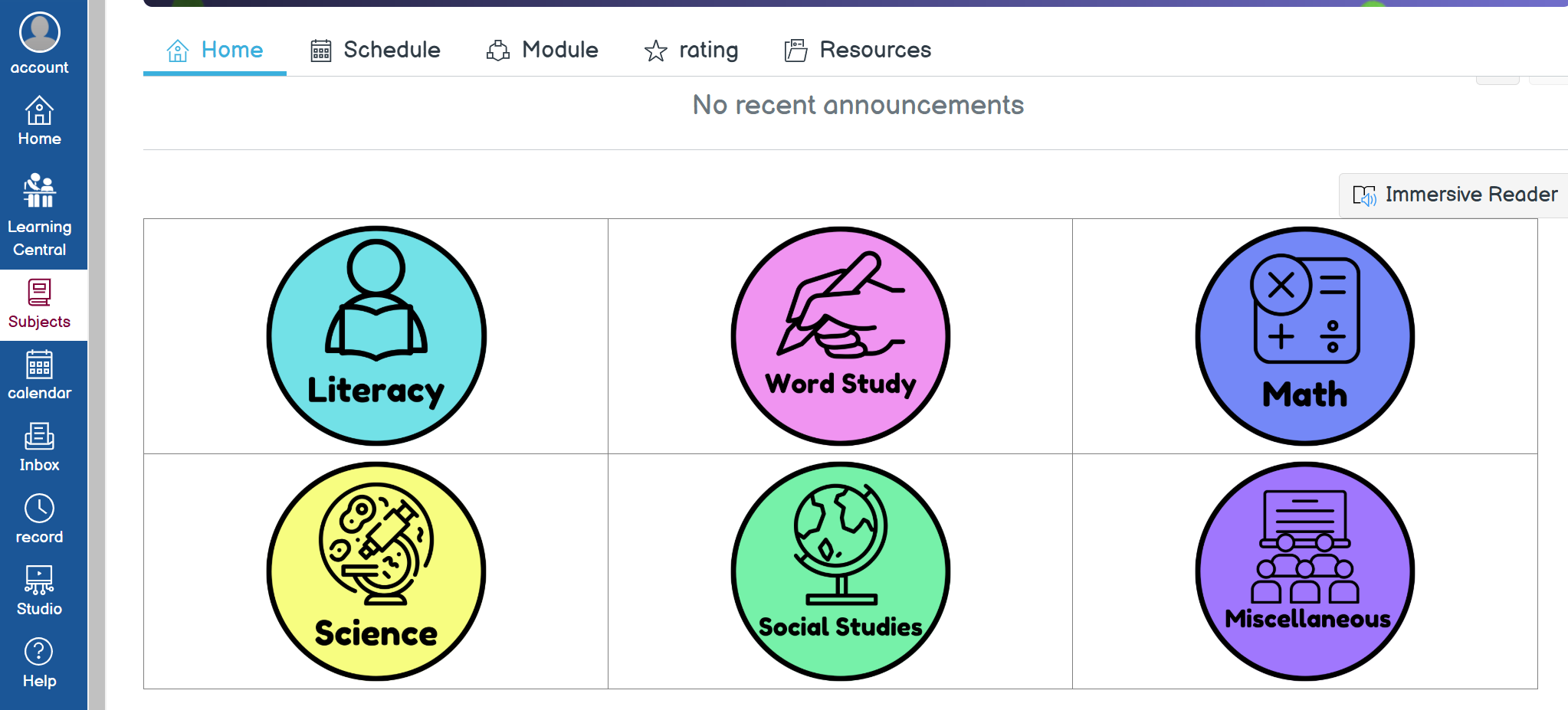Select the Home tab at top
This screenshot has height=710, width=1568.
point(215,50)
